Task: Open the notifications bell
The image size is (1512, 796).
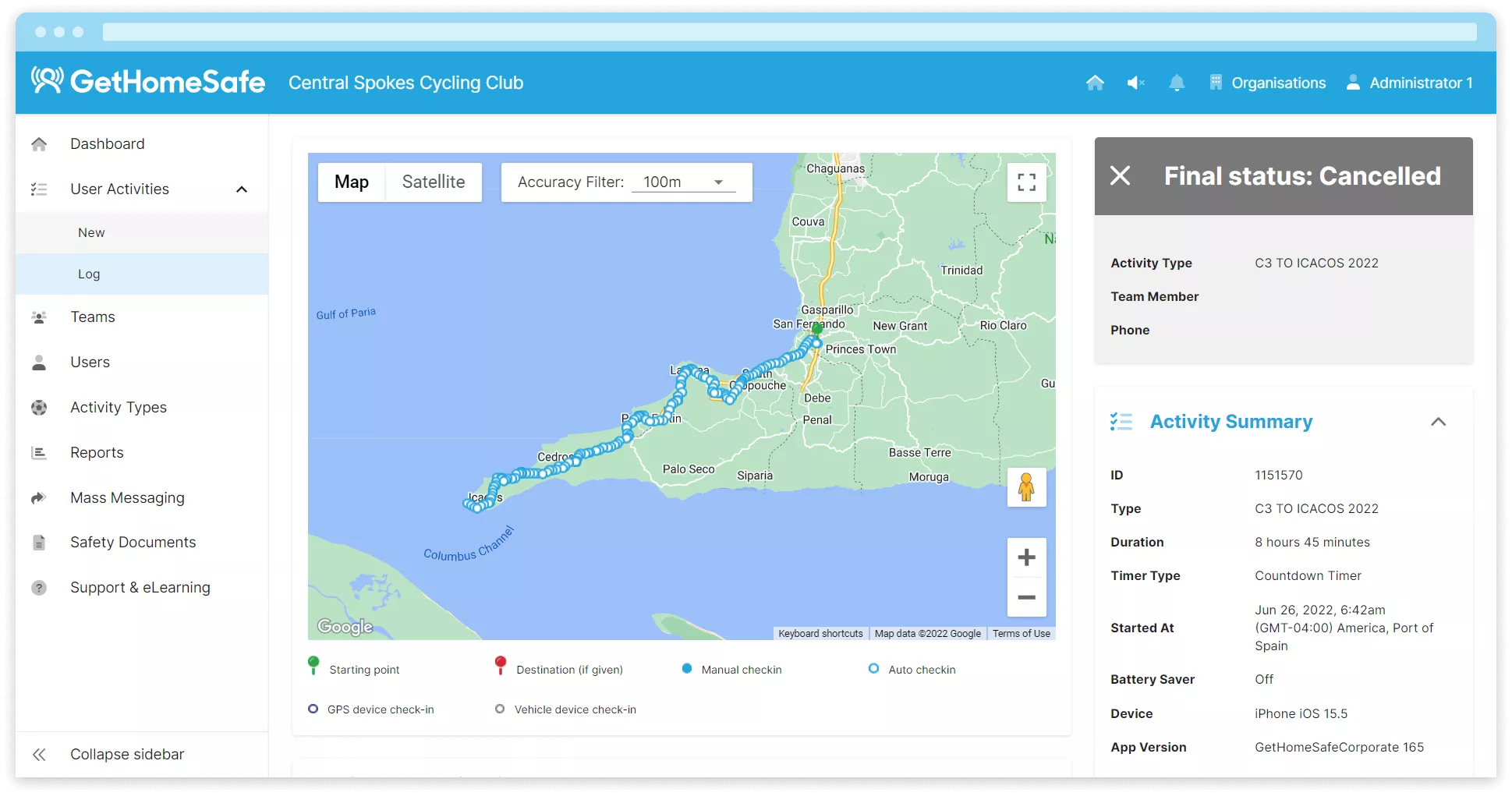Action: [x=1177, y=83]
